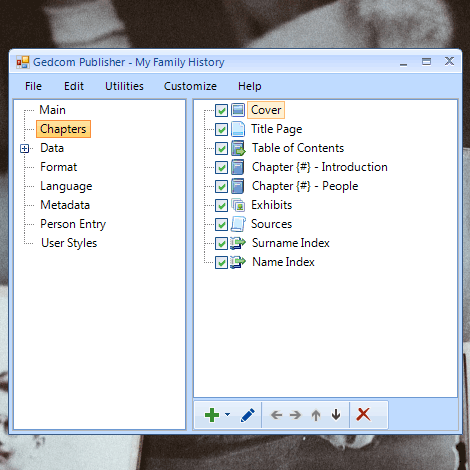Disable the Exhibits checkbox
470x470 pixels.
(221, 205)
